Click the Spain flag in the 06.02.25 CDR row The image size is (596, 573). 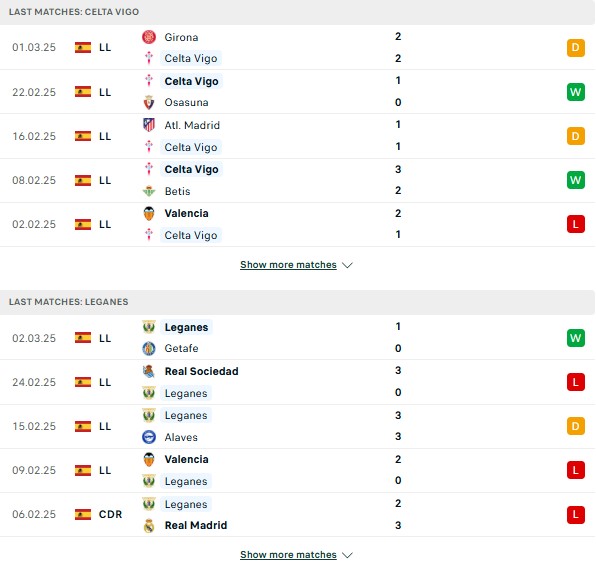point(83,514)
